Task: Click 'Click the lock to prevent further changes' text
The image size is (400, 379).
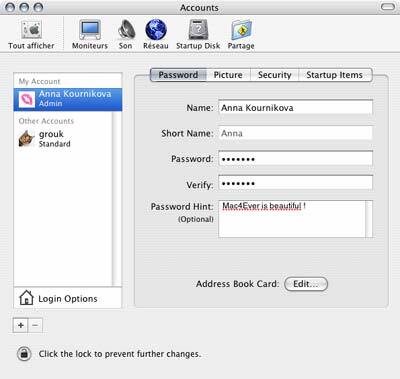Action: tap(120, 354)
